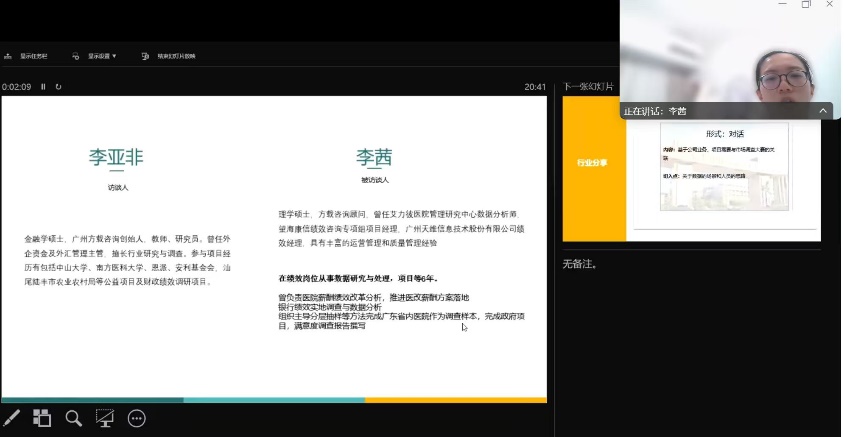Click 结束幻灯片放映 to end slideshow
This screenshot has height=437, width=844.
click(x=170, y=56)
